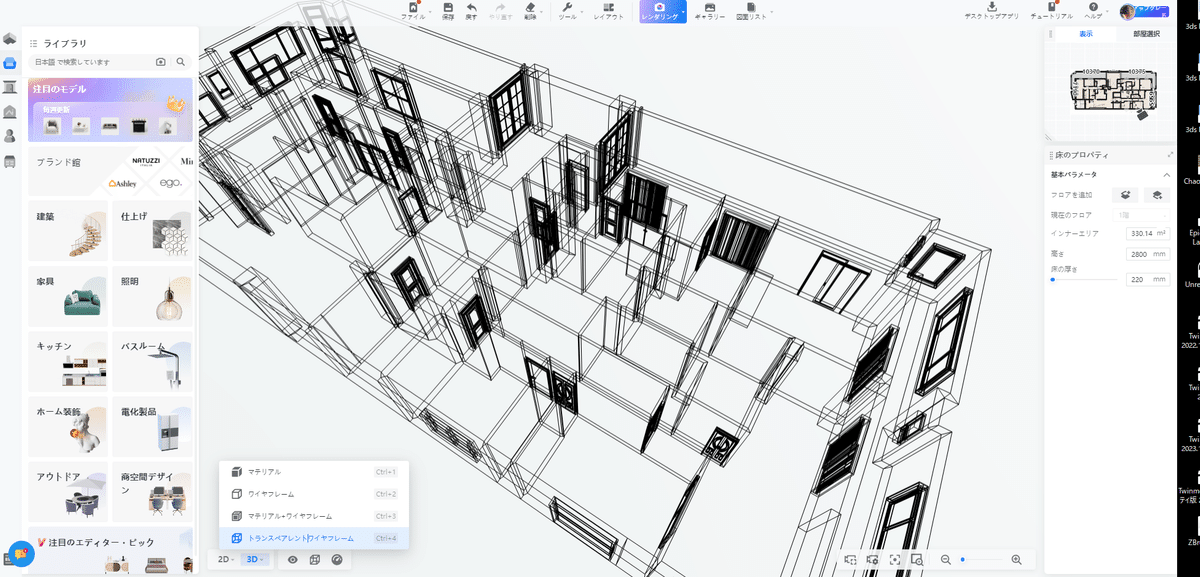Screen dimensions: 1200x577
Task: Open the ギャラリー gallery icon
Action: [x=710, y=7]
